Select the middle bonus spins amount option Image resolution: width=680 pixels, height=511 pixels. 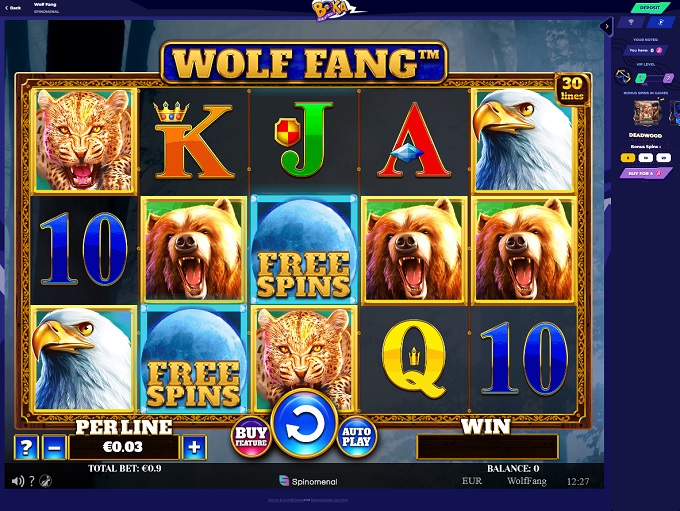tap(646, 158)
